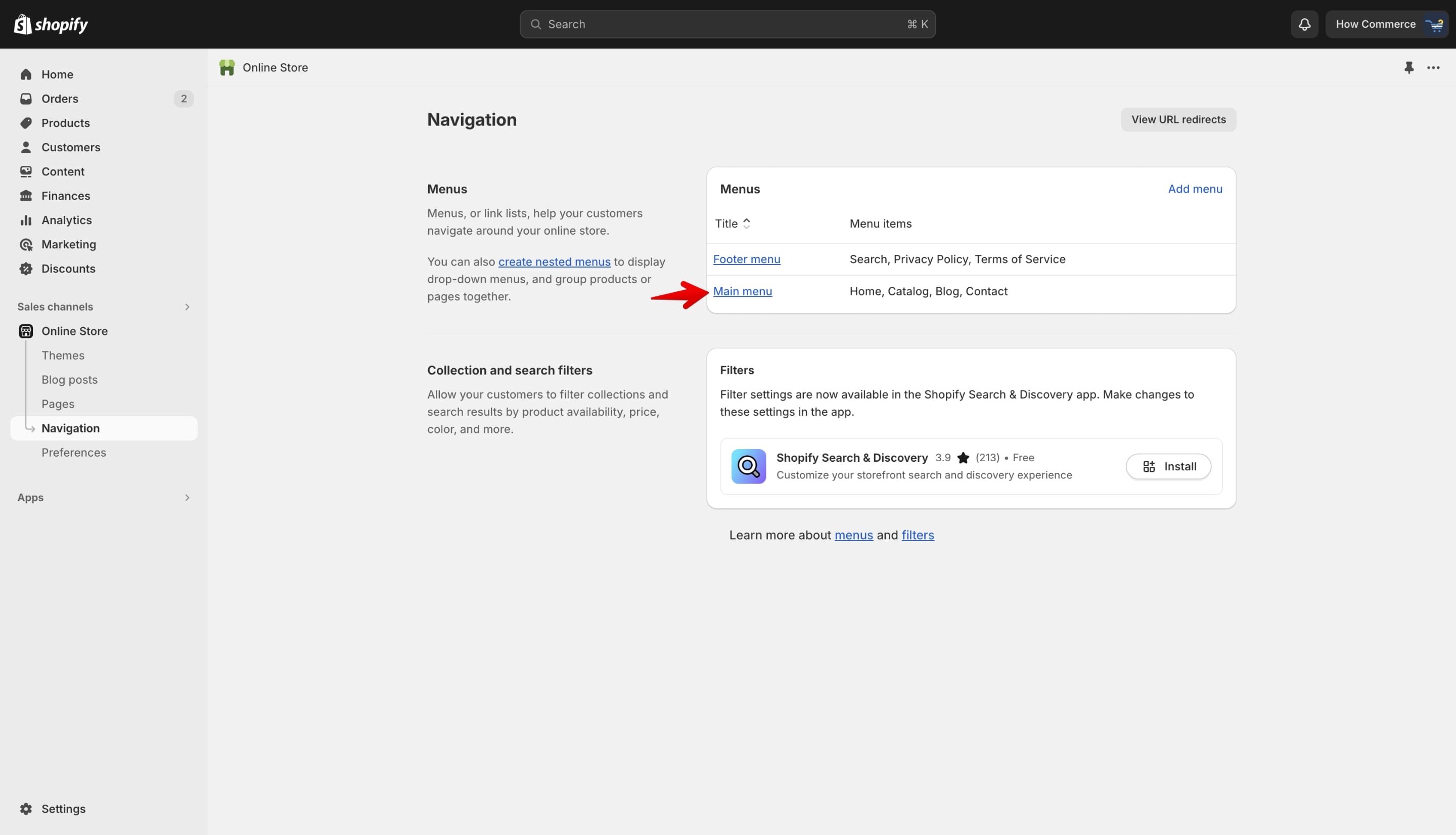Open the notifications bell
The width and height of the screenshot is (1456, 835).
coord(1304,24)
